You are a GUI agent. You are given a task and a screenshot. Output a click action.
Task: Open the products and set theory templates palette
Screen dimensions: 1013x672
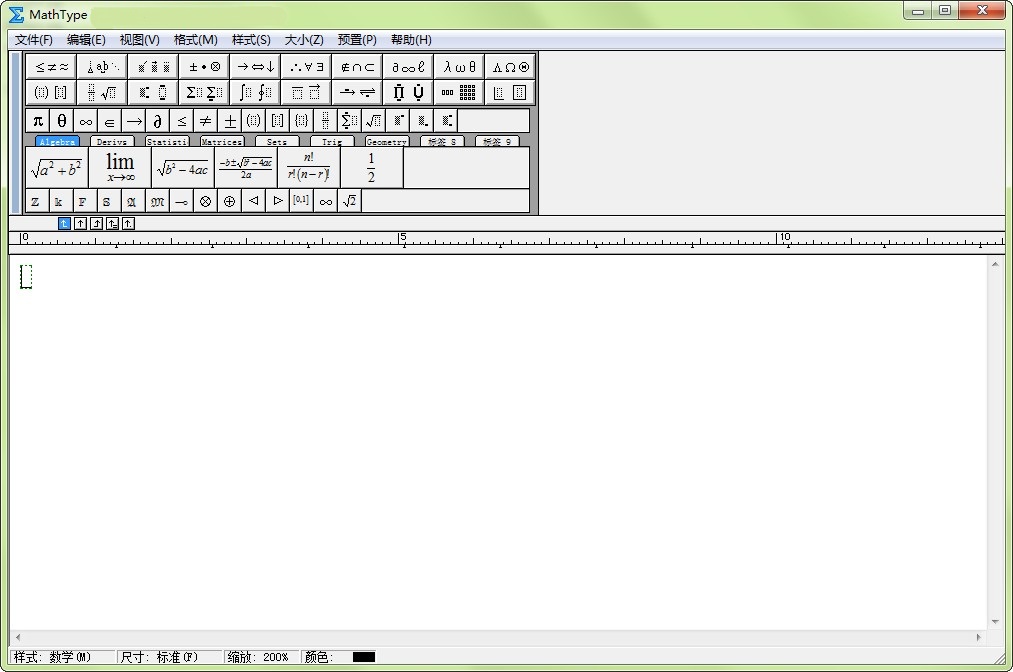point(408,92)
